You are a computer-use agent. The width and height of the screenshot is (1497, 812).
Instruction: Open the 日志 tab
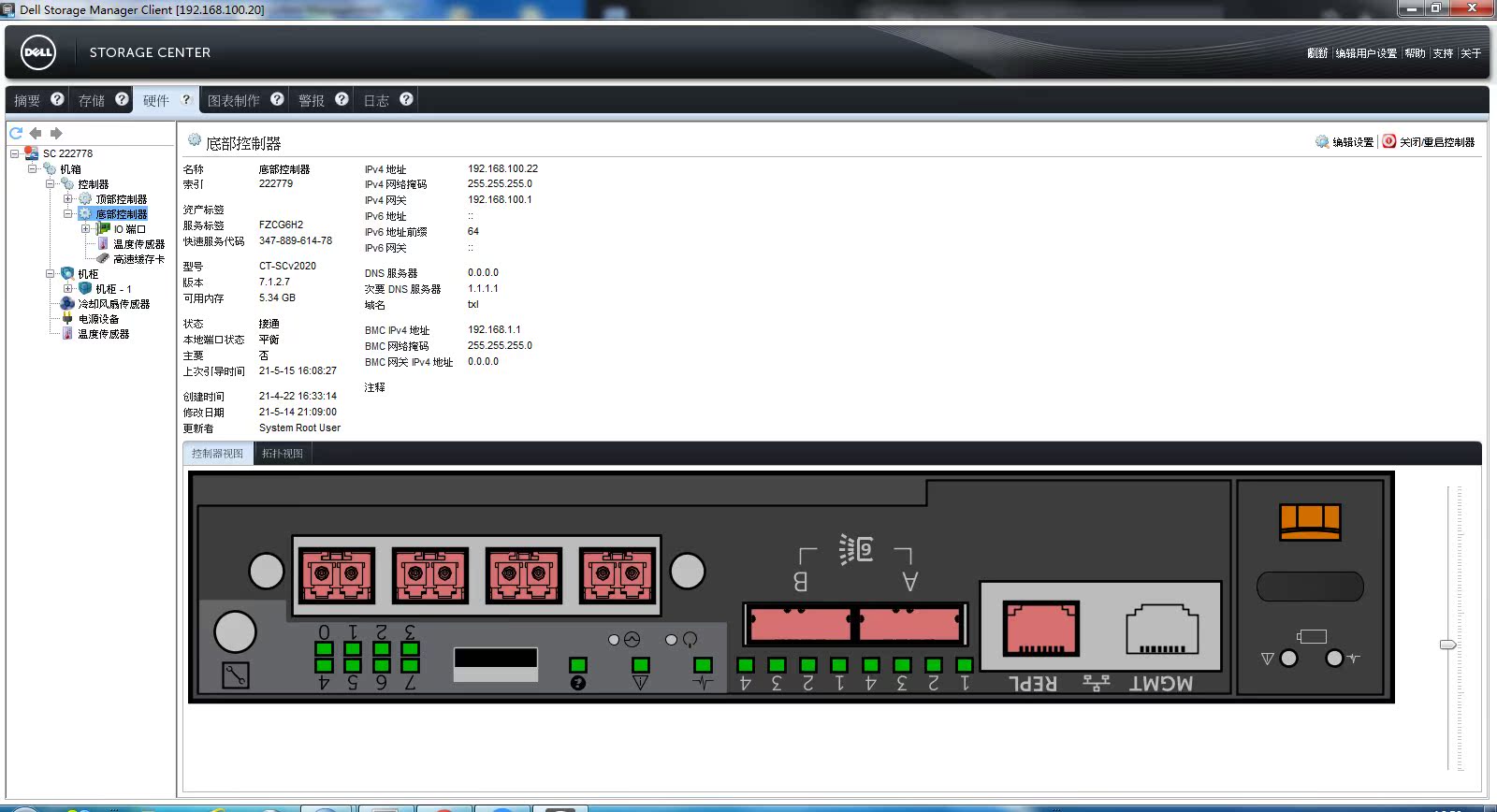pyautogui.click(x=376, y=100)
